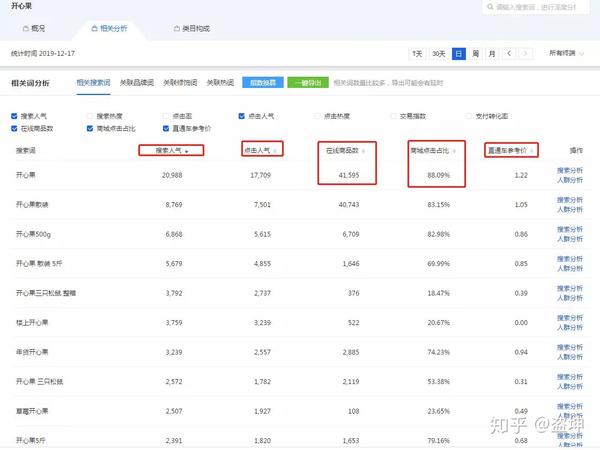Check the 支付转化率 checkbox
This screenshot has height=450, width=600.
click(469, 116)
